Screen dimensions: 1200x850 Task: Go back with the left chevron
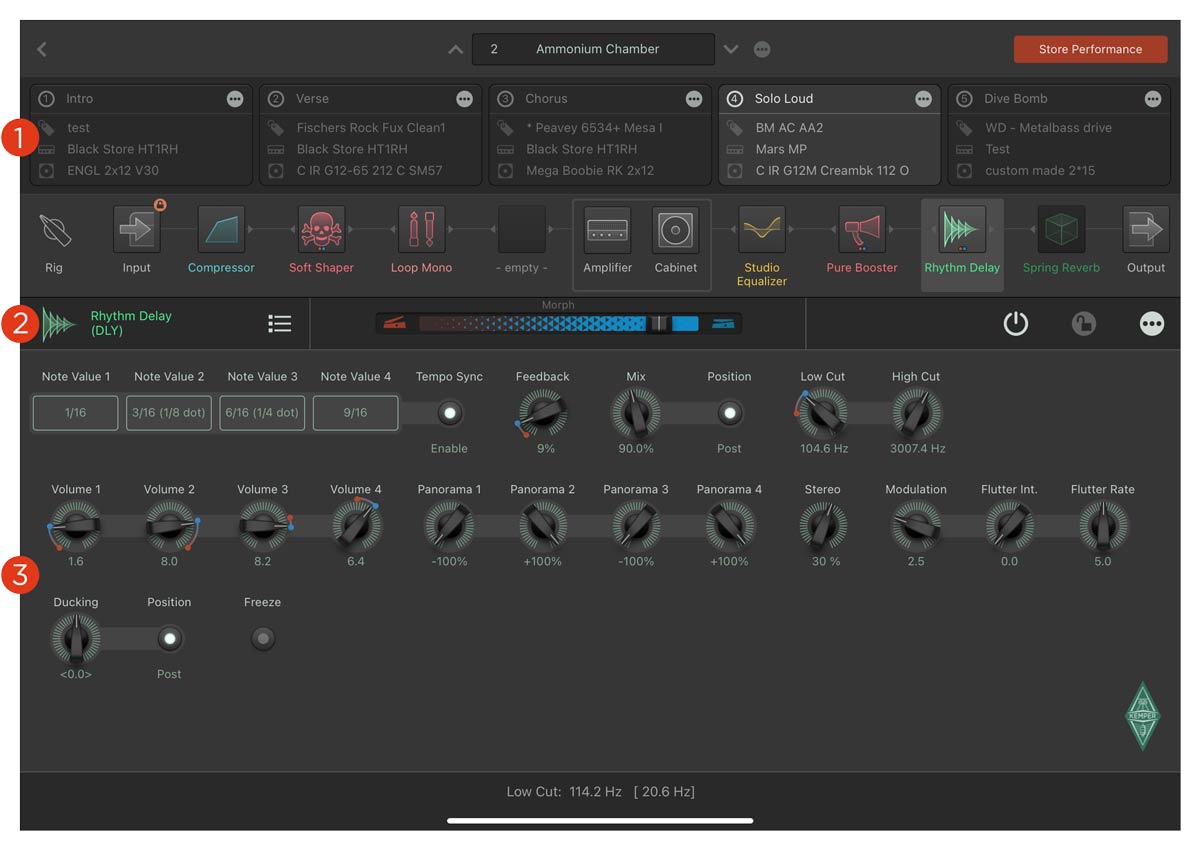[x=42, y=49]
